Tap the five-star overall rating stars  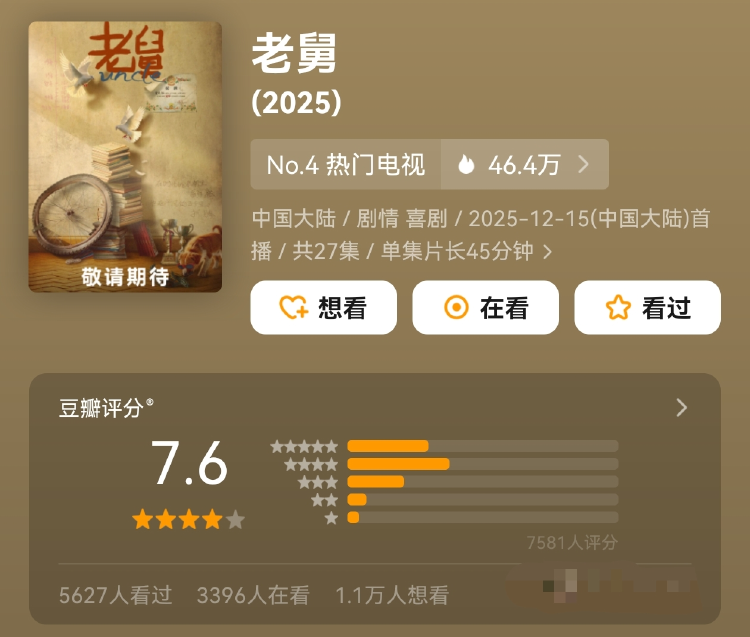pos(188,519)
